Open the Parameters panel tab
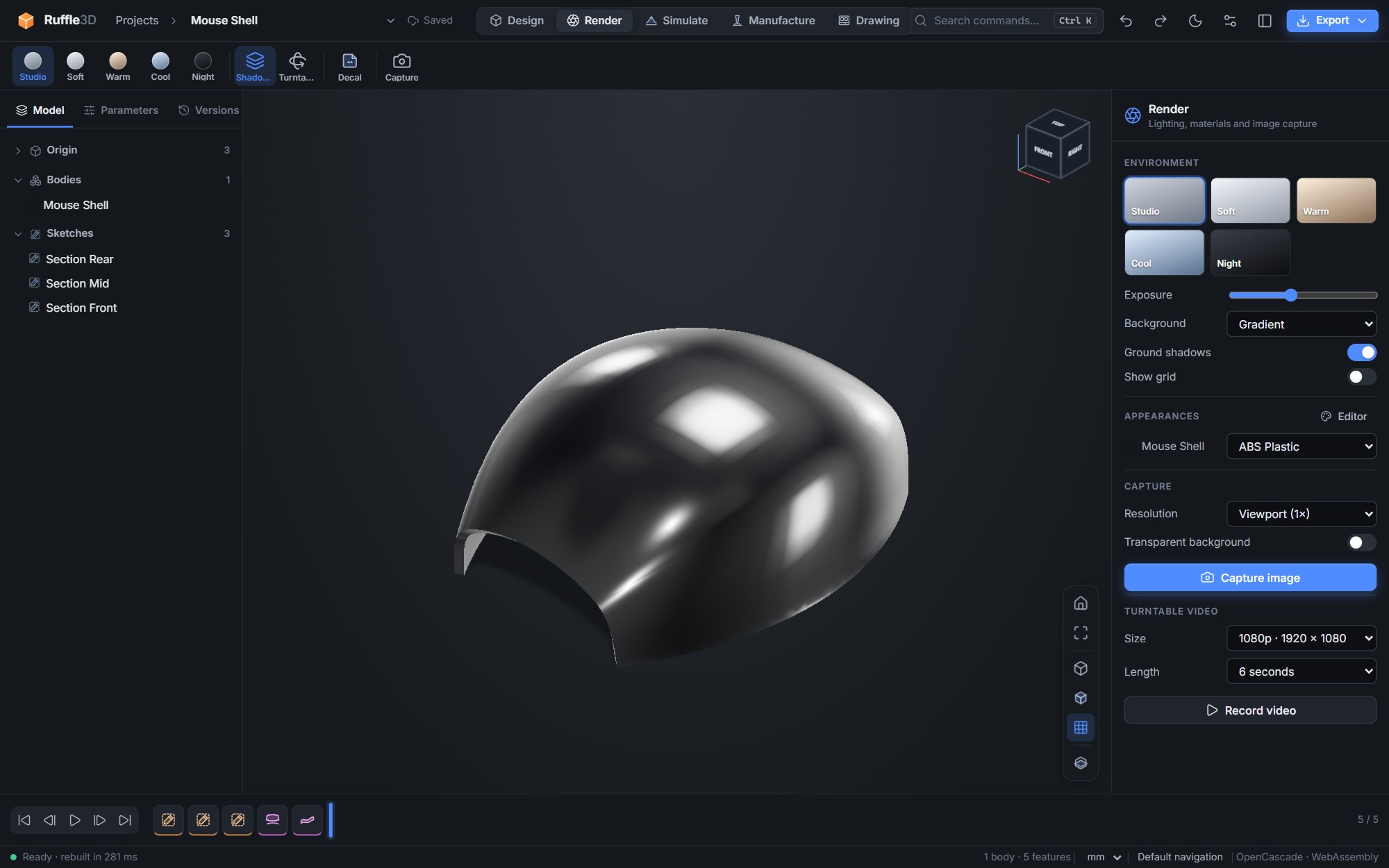1389x868 pixels. 121,110
